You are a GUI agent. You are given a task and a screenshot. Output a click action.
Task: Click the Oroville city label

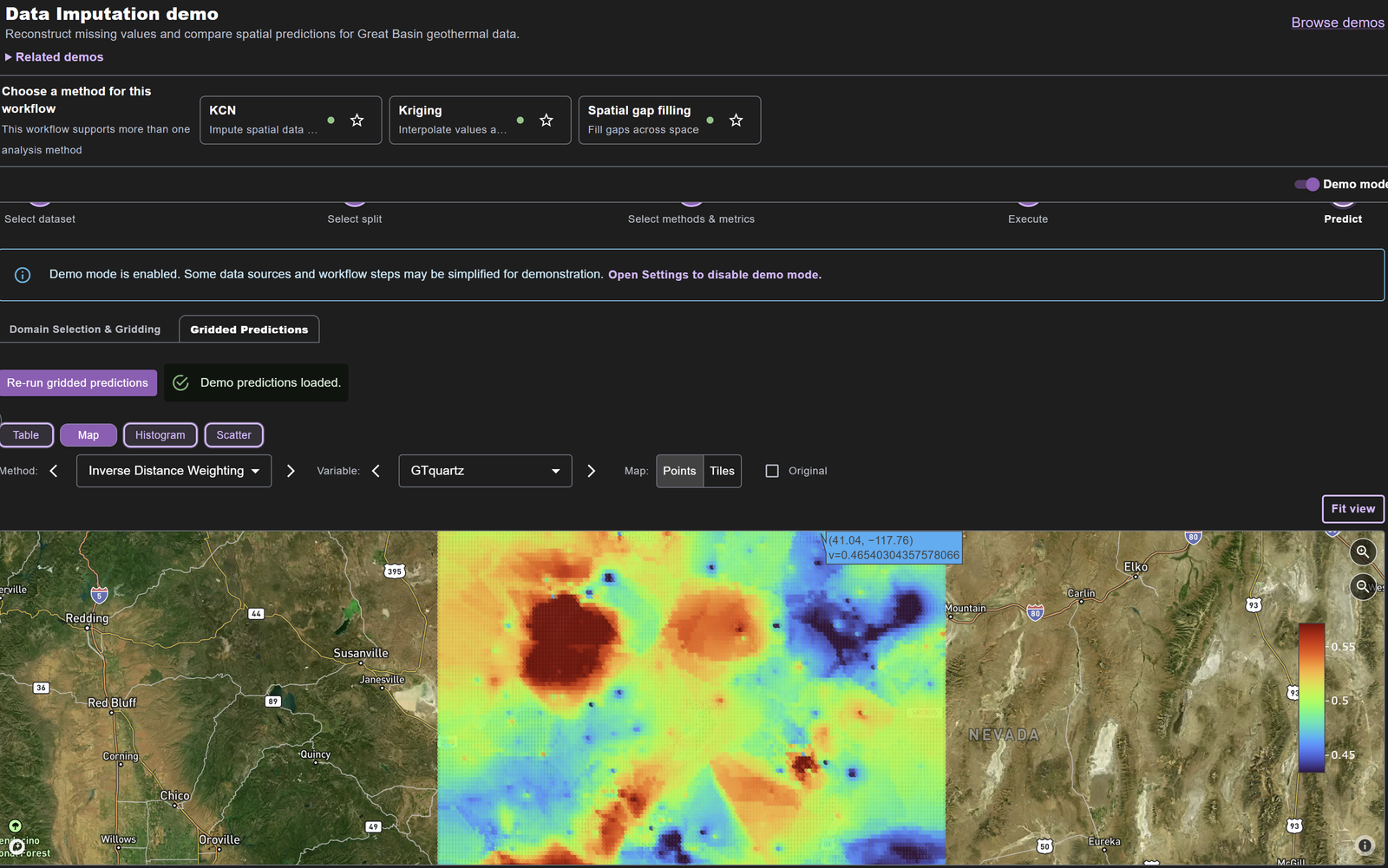[219, 839]
